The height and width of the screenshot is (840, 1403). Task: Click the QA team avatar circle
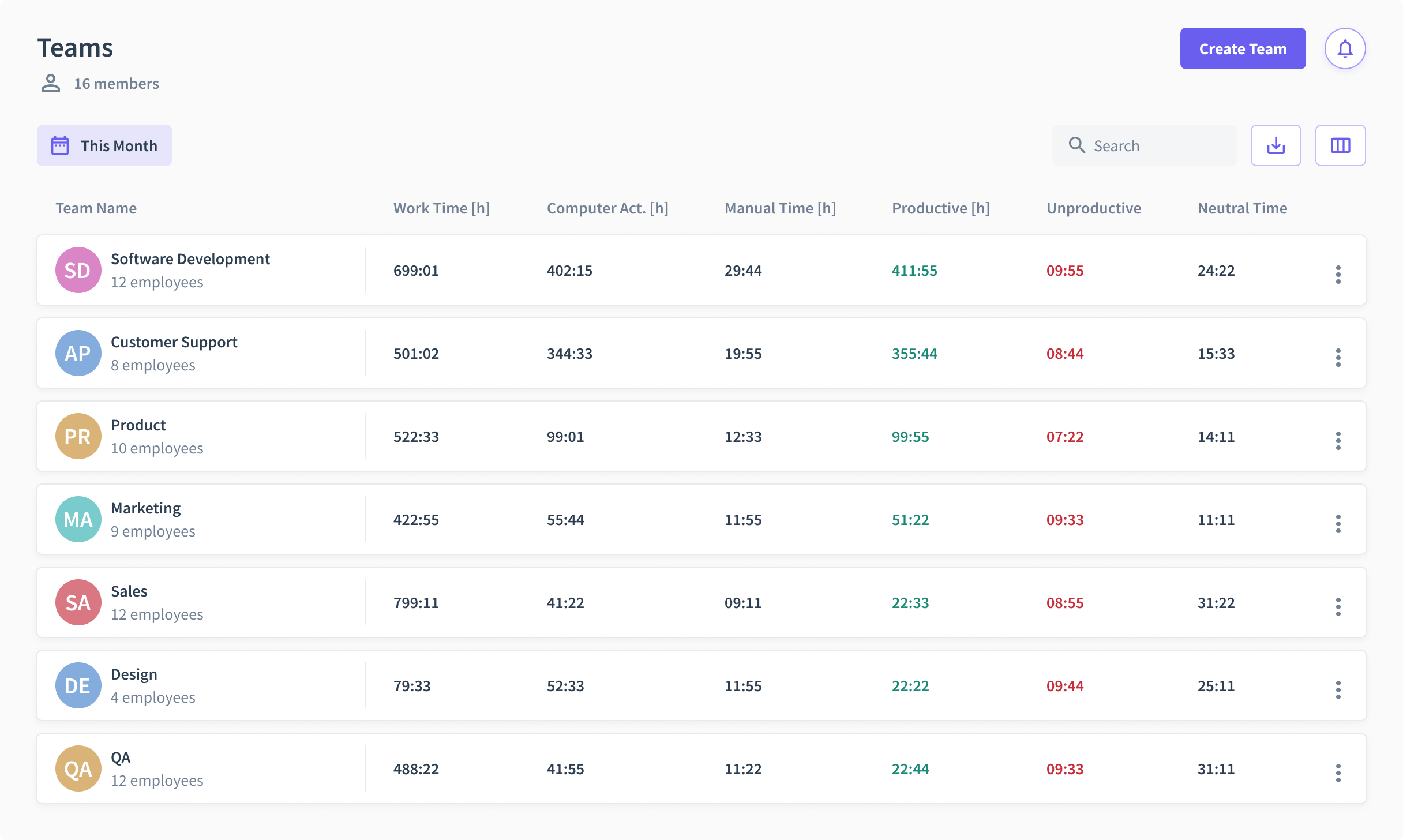coord(78,768)
